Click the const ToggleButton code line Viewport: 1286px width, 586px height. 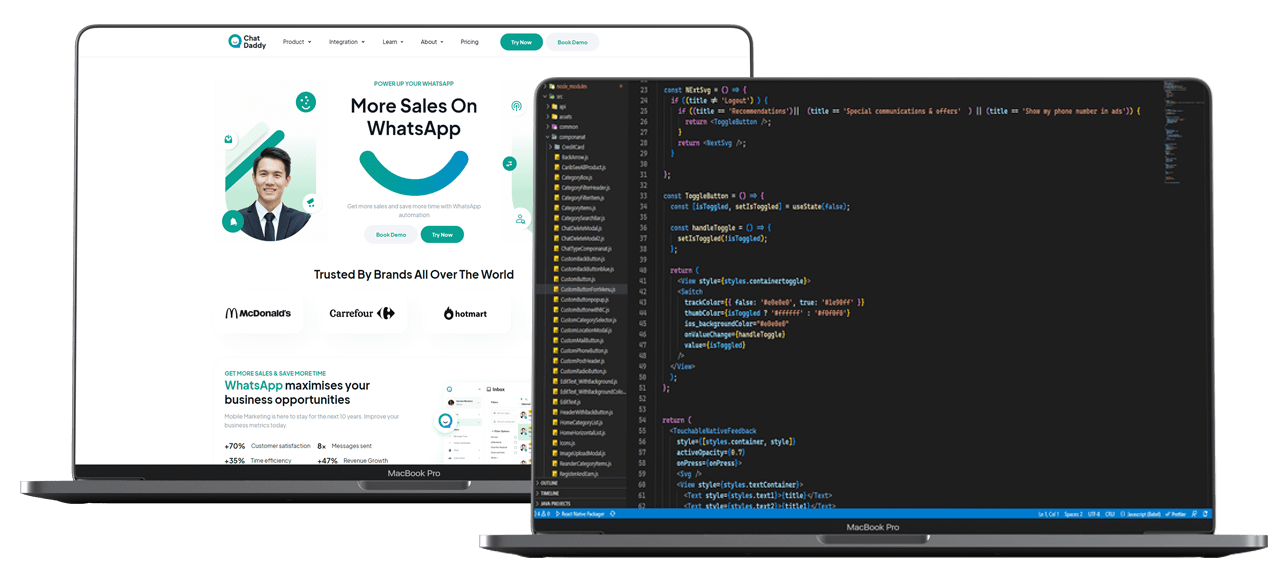coord(713,196)
